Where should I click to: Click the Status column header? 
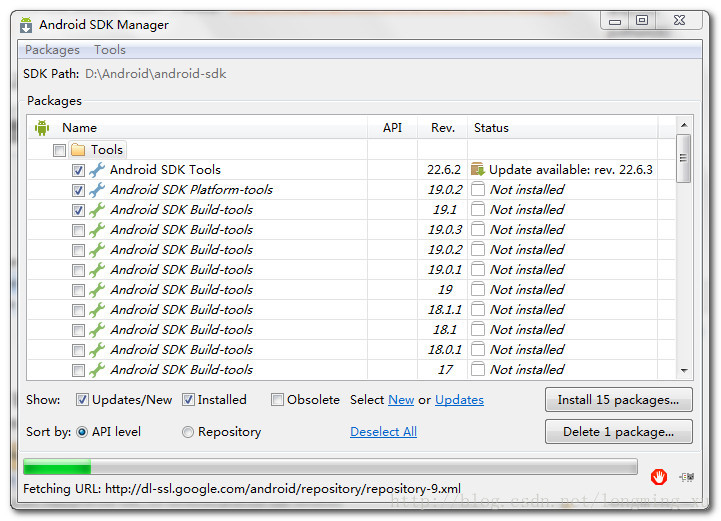pyautogui.click(x=563, y=127)
